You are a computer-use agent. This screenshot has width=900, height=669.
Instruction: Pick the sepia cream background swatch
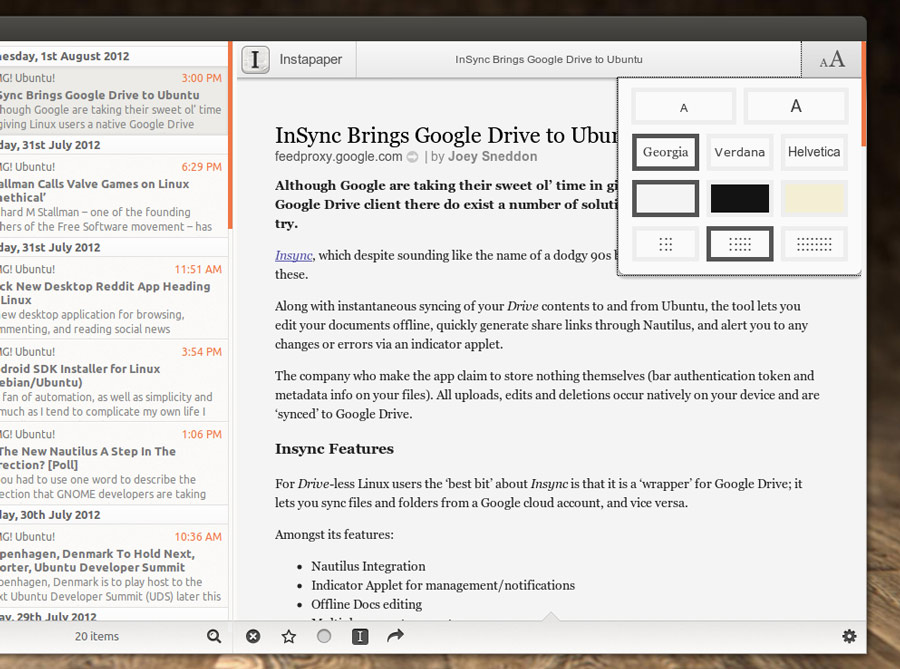[814, 199]
